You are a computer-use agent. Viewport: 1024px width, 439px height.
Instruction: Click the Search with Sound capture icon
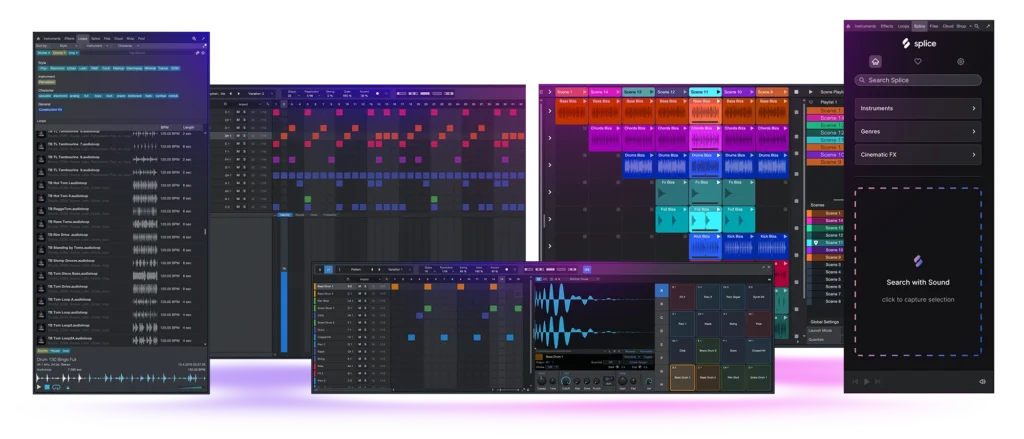[x=918, y=262]
